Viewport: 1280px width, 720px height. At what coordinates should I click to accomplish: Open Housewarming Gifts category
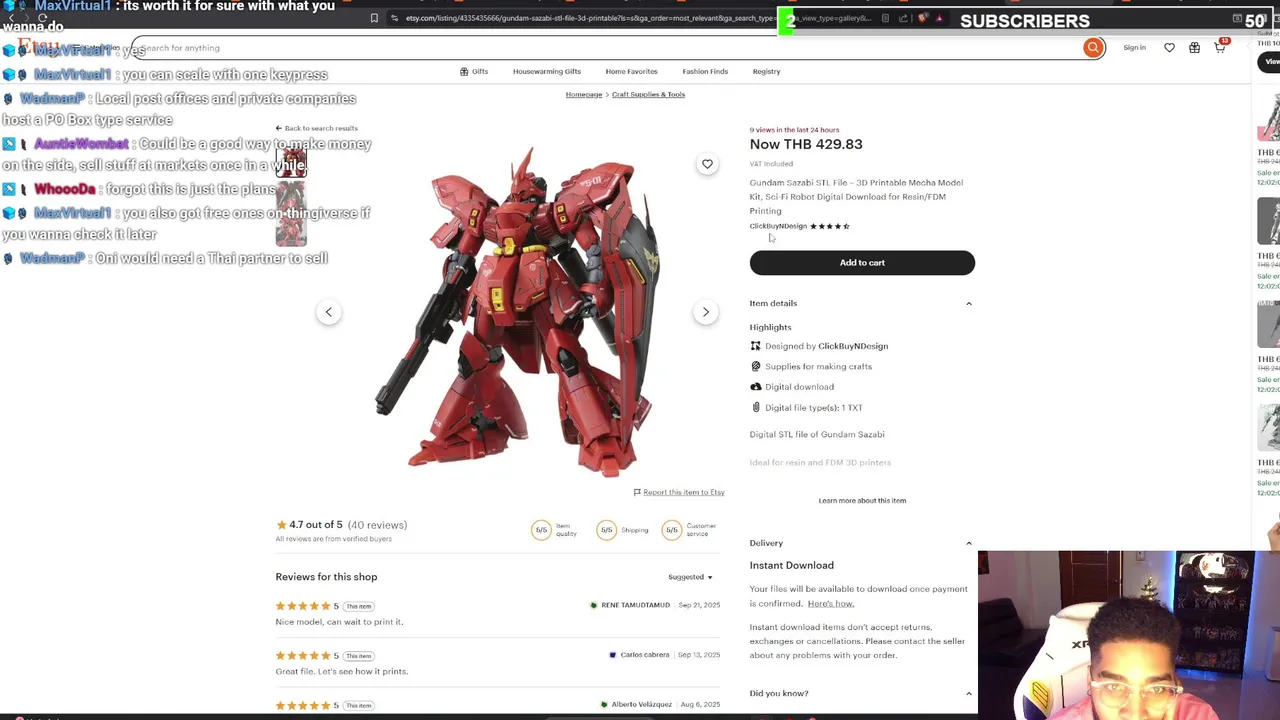pyautogui.click(x=547, y=71)
